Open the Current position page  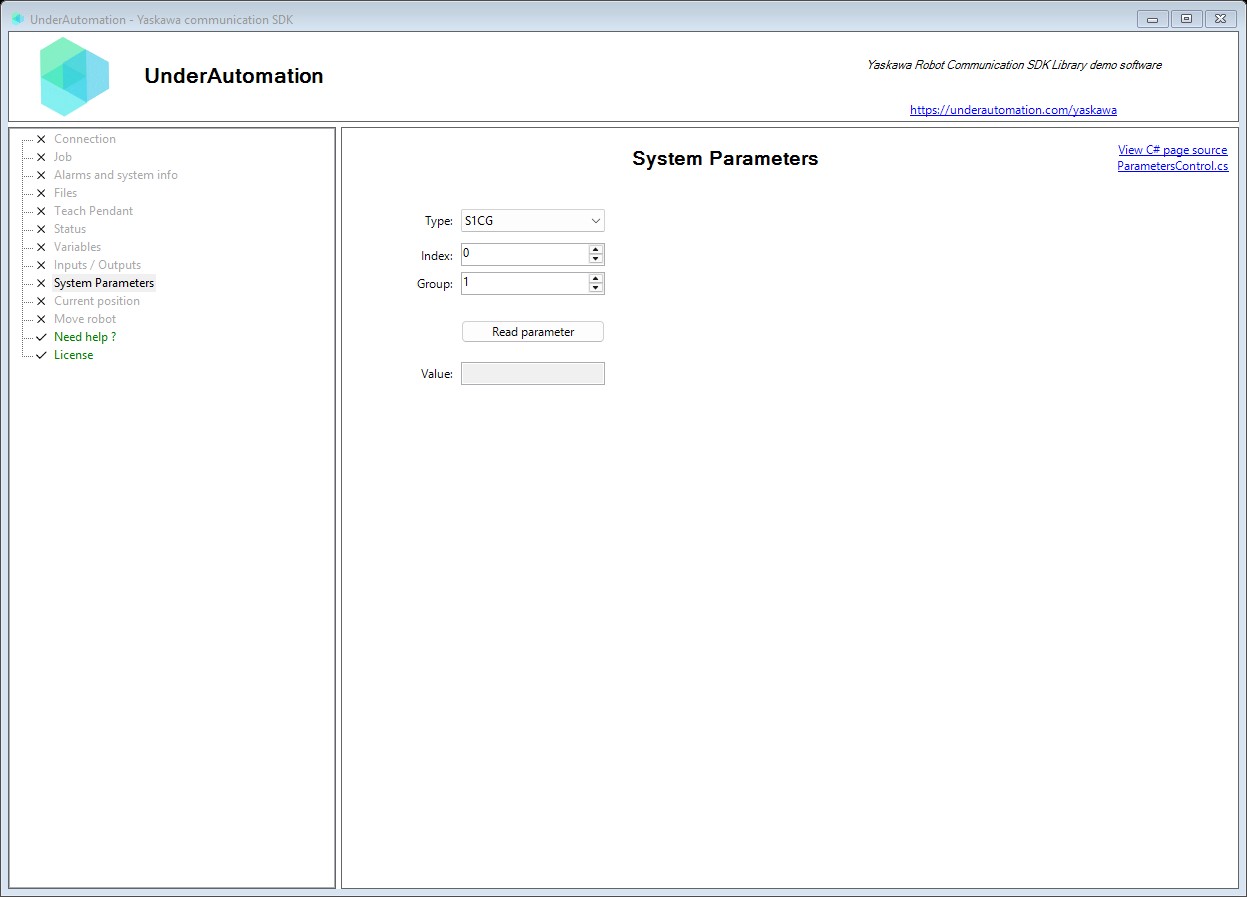(x=97, y=301)
